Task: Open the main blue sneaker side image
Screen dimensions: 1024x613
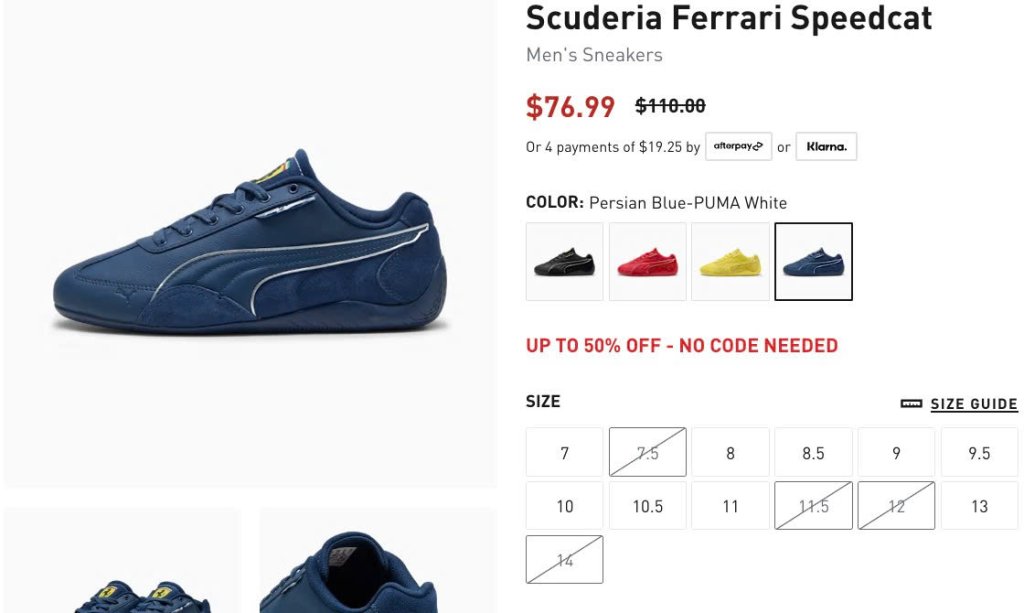Action: pos(250,243)
